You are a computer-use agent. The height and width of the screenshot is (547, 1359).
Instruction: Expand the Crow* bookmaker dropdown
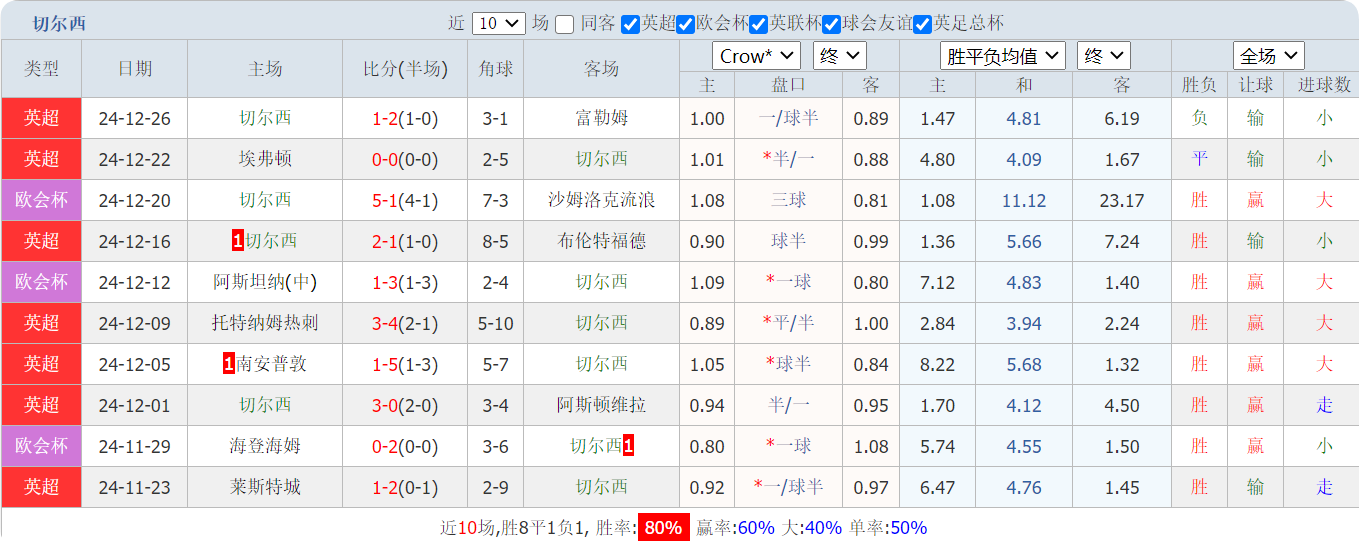click(x=756, y=56)
